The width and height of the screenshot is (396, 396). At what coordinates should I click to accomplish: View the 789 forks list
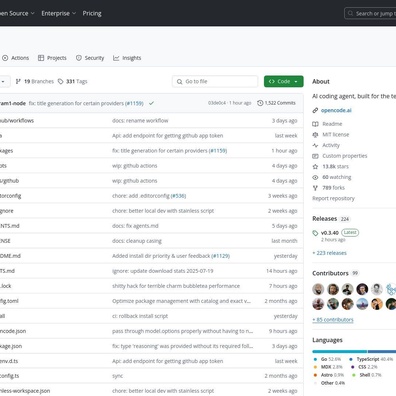click(x=333, y=188)
